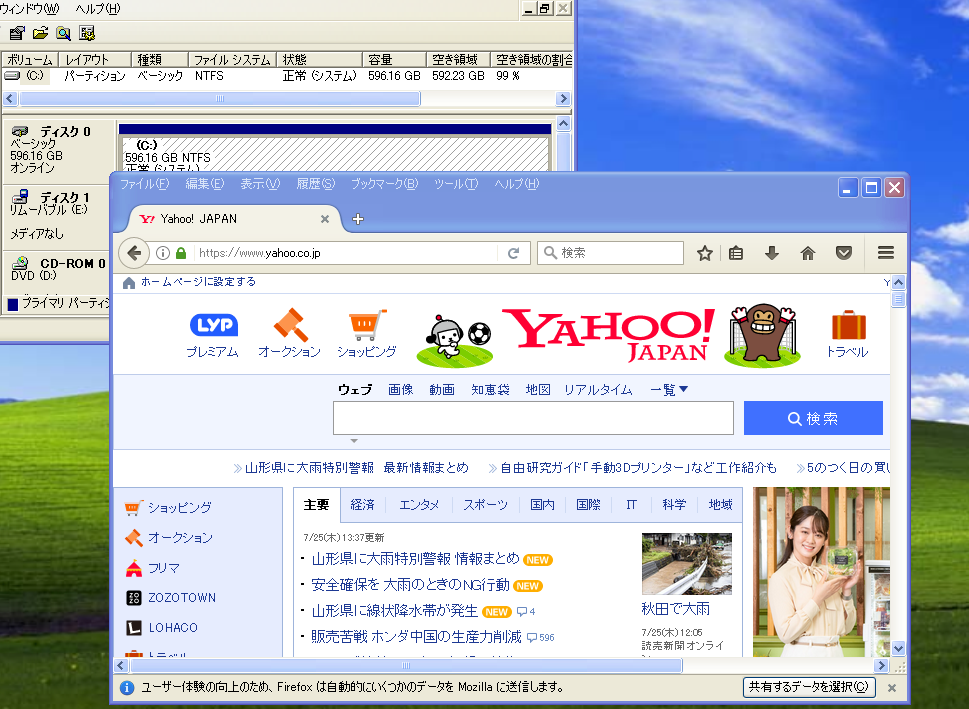Click the Yahoo! JAPAN logo
The width and height of the screenshot is (969, 709).
pyautogui.click(x=609, y=334)
